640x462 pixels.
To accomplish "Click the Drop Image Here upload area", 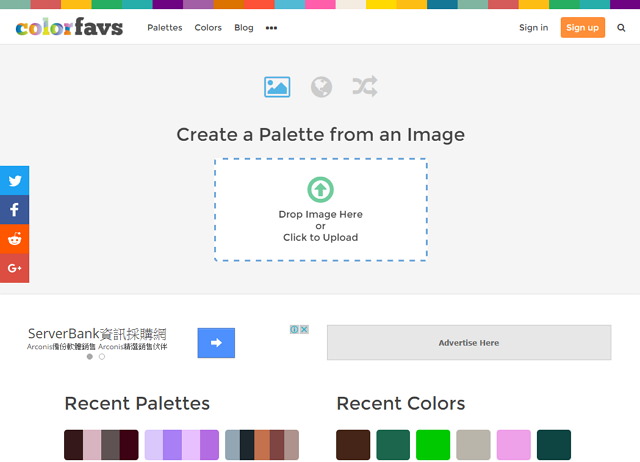I will click(x=320, y=225).
